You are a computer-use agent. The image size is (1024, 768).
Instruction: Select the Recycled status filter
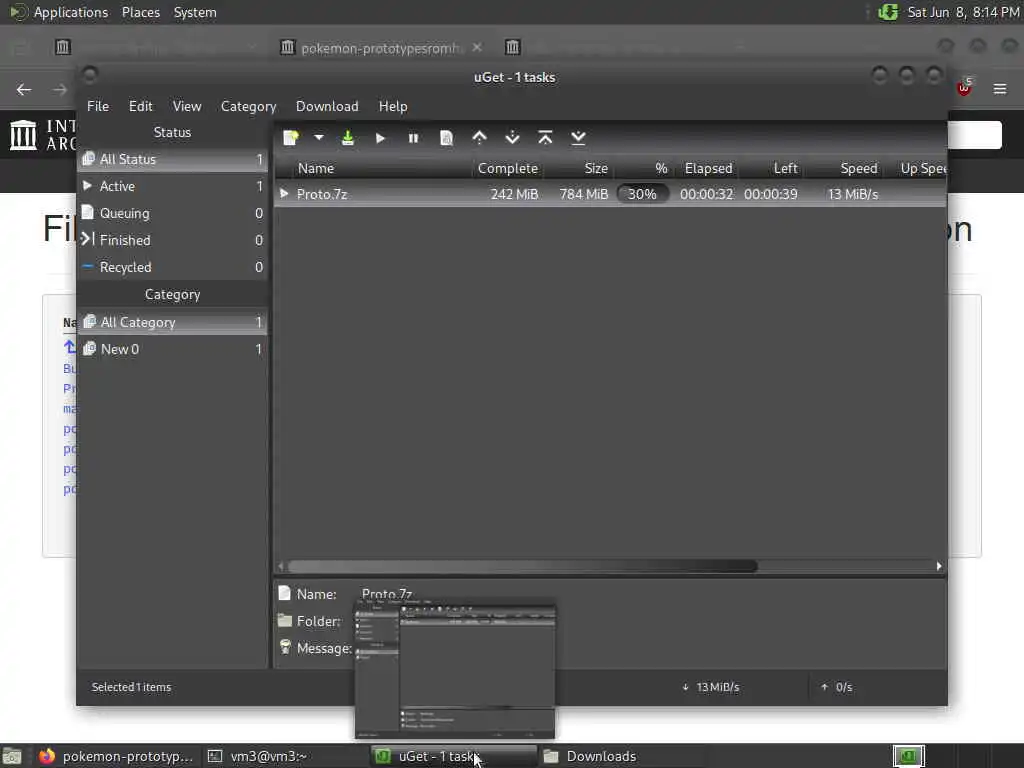click(x=172, y=267)
